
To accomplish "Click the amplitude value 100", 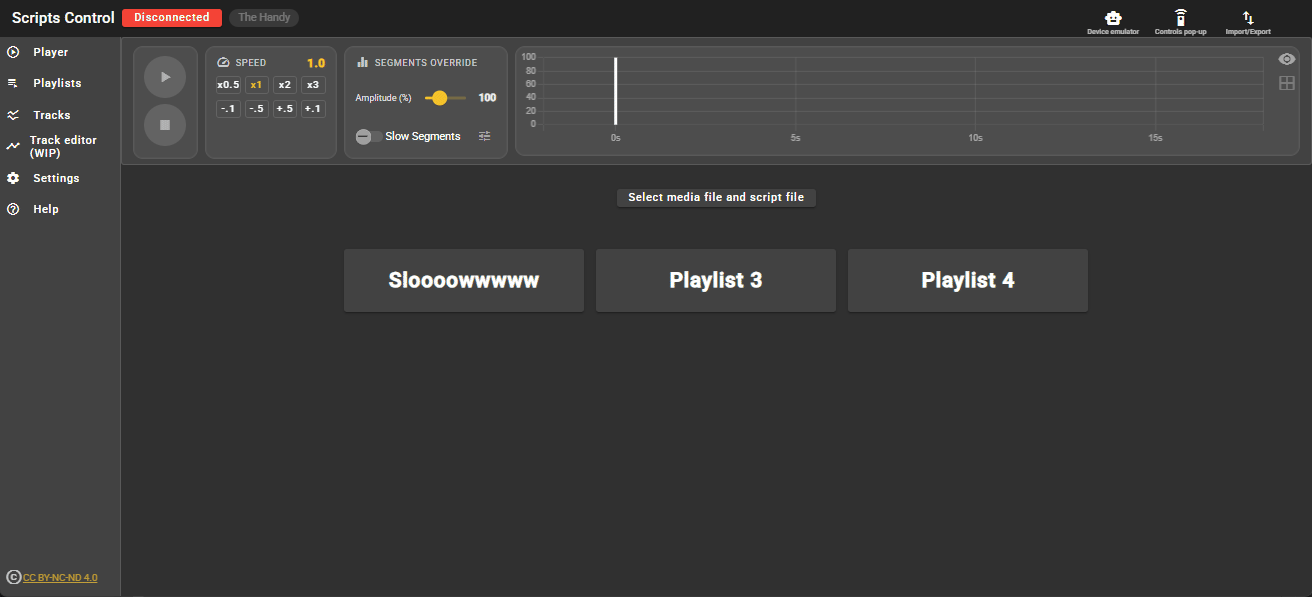I will (x=487, y=98).
